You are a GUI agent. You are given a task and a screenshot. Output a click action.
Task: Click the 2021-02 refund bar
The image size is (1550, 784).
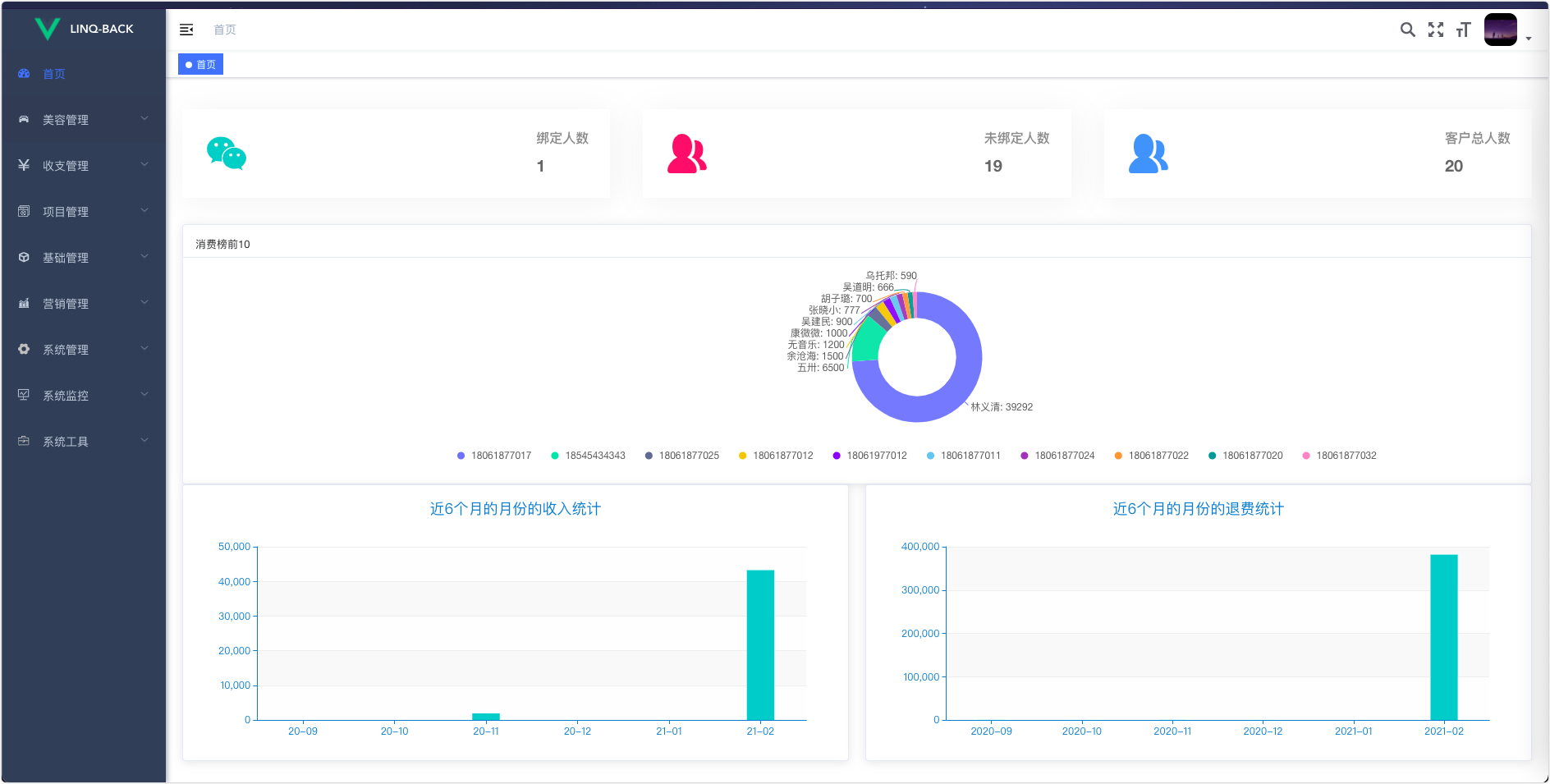point(1444,638)
